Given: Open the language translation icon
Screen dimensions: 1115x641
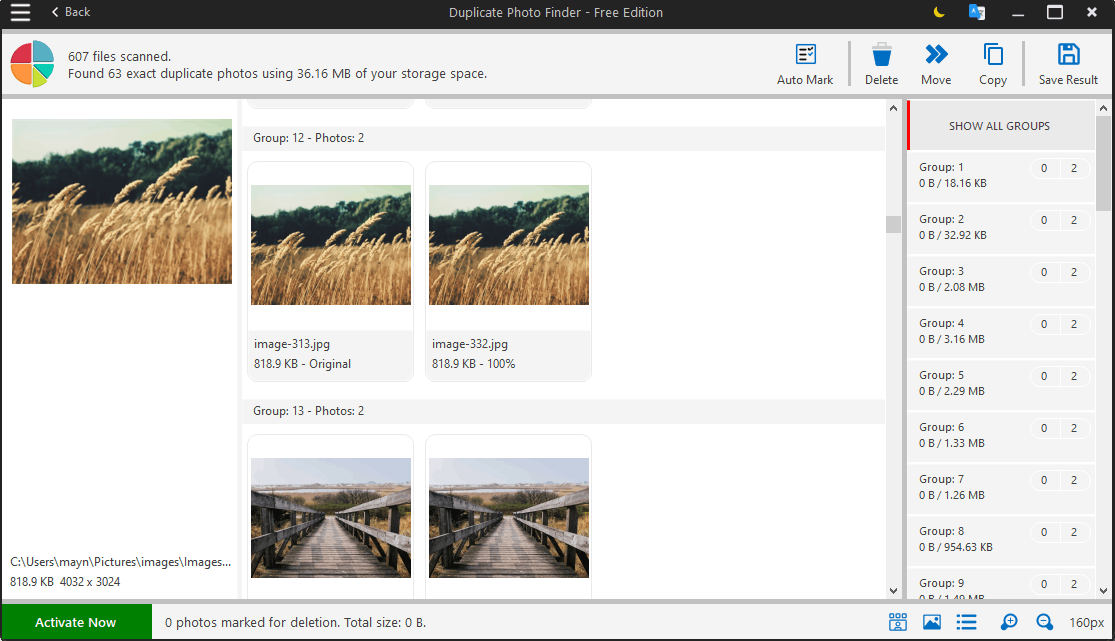Looking at the screenshot, I should click(977, 12).
